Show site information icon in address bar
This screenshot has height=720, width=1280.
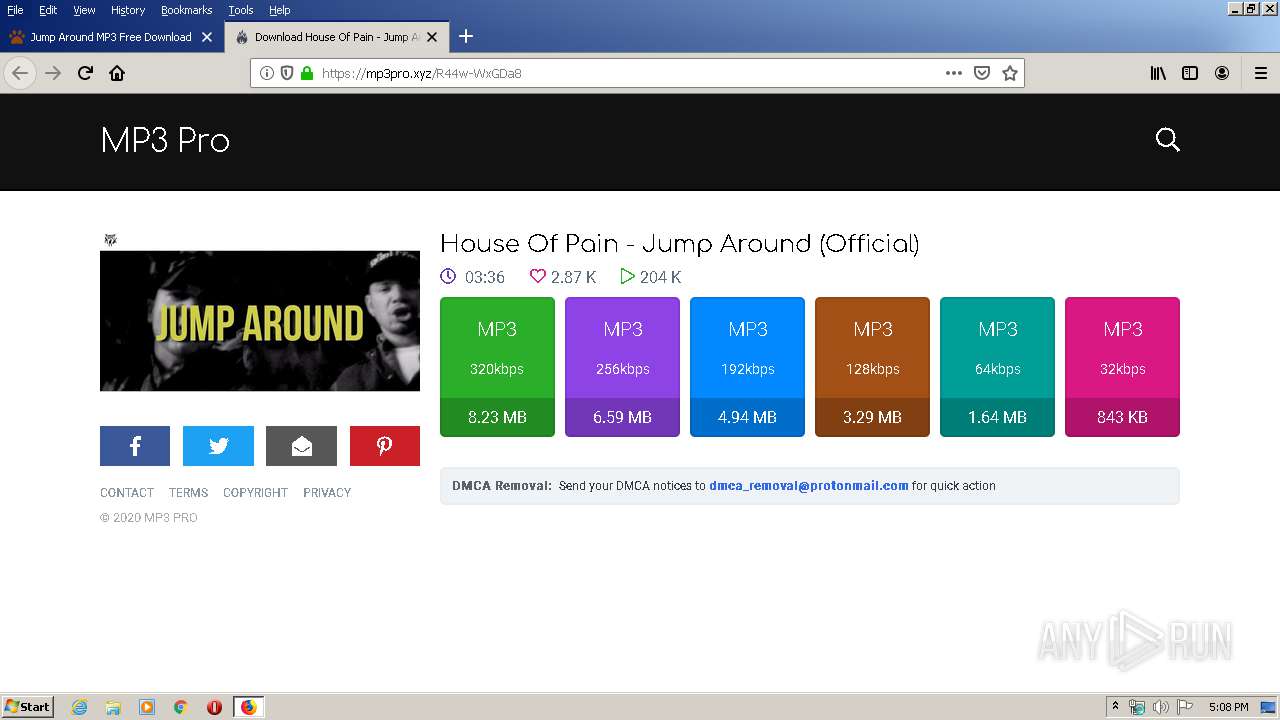(267, 73)
